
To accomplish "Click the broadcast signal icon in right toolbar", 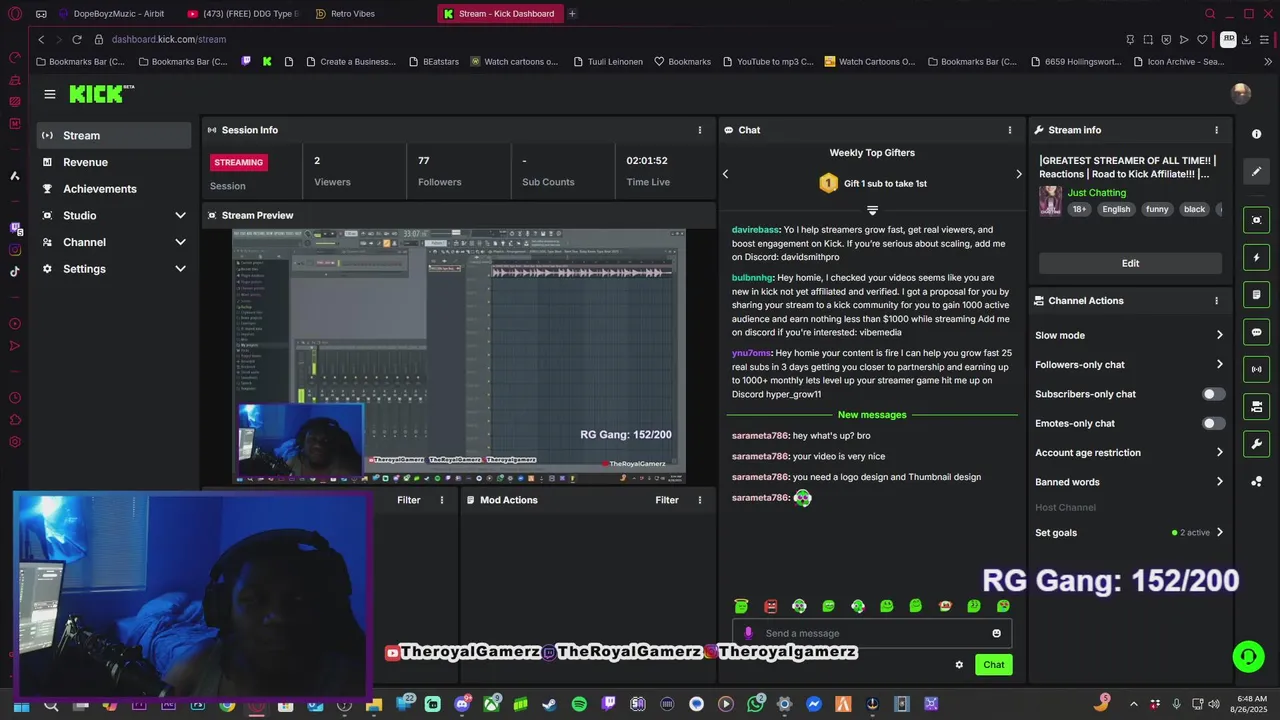I will point(1257,369).
